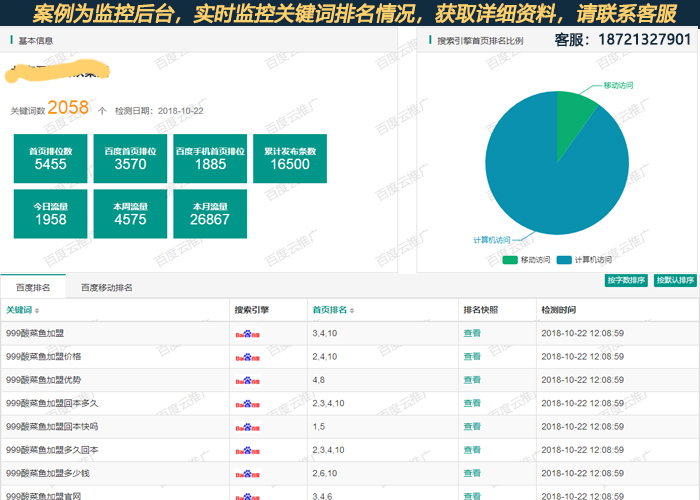This screenshot has width=700, height=500.
Task: Click 累计发布条数 16500 tile
Action: pos(290,158)
